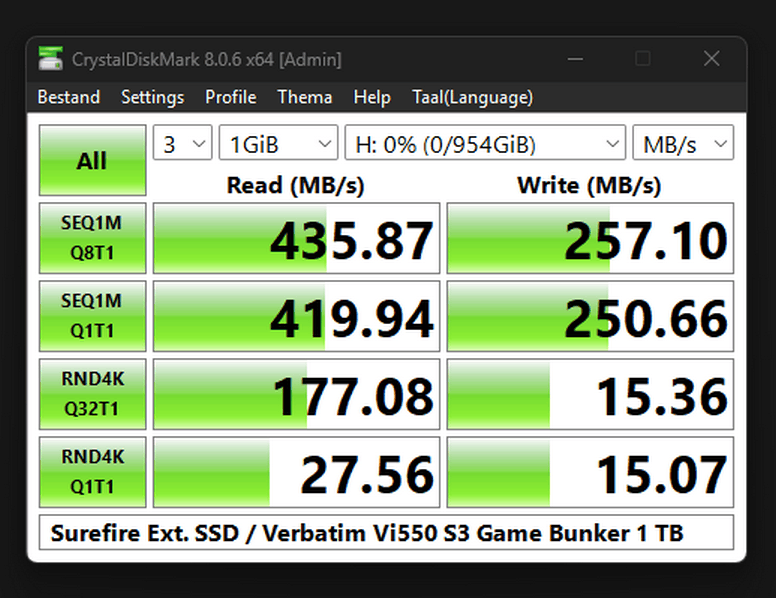The width and height of the screenshot is (776, 598).
Task: Click the Write (MB/s) column header
Action: pos(589,186)
